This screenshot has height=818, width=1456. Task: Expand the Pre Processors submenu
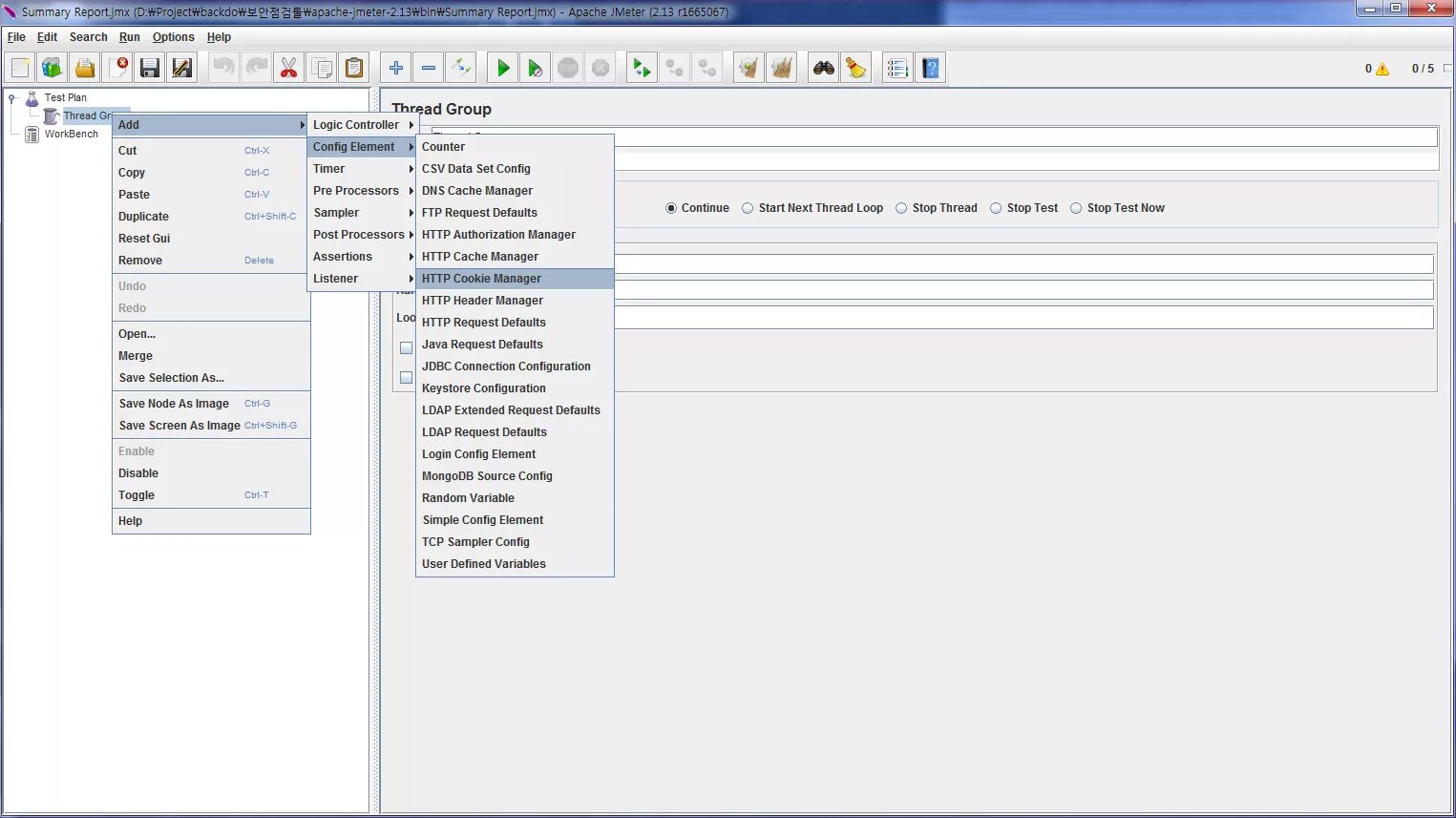click(363, 191)
